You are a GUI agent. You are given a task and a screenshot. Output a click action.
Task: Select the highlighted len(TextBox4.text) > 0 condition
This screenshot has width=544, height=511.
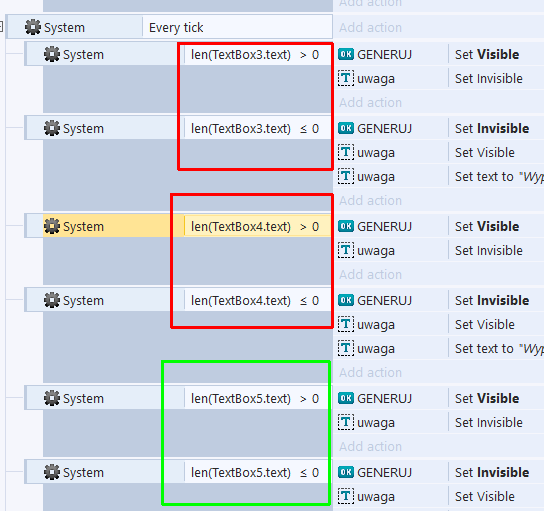(x=257, y=227)
